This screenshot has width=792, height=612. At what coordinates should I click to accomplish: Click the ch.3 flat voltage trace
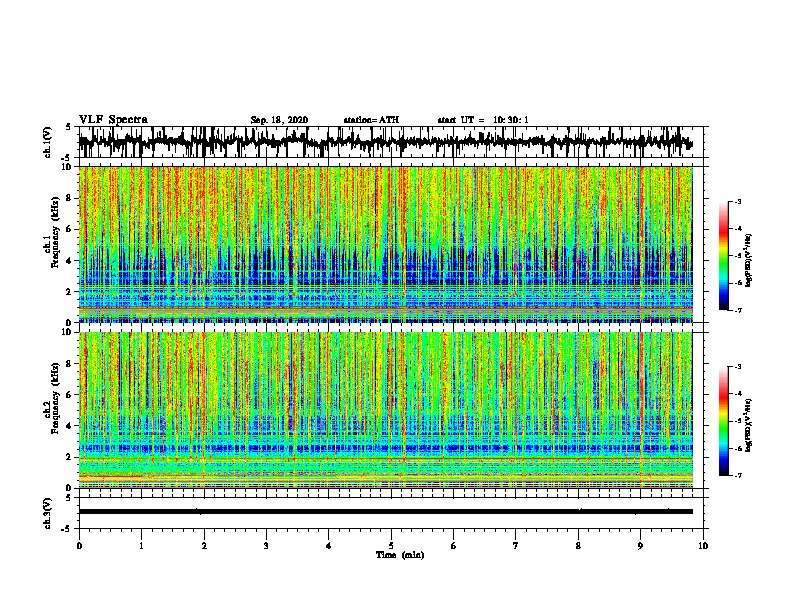[385, 512]
